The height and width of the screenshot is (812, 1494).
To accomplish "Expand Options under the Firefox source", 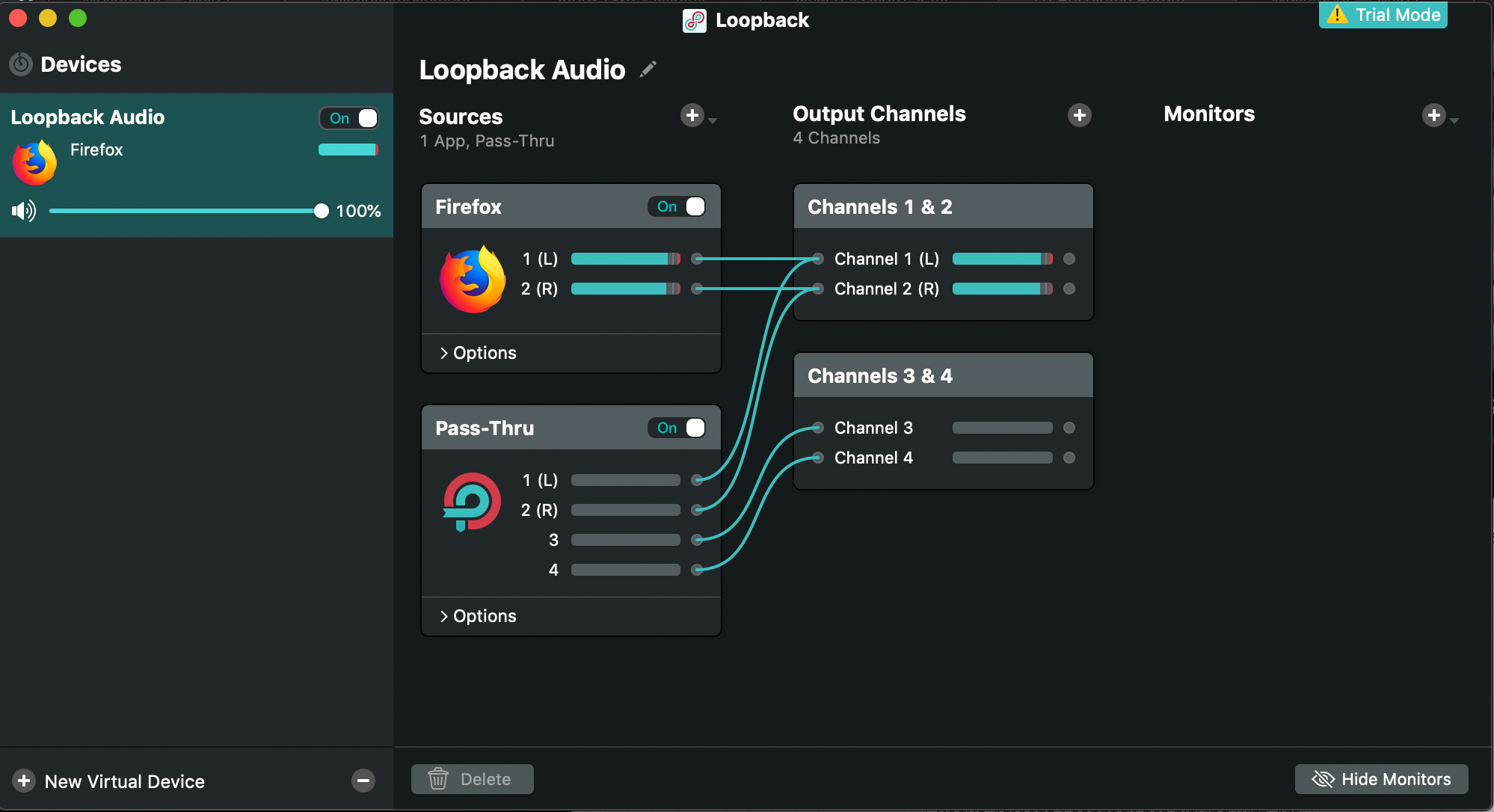I will coord(479,353).
